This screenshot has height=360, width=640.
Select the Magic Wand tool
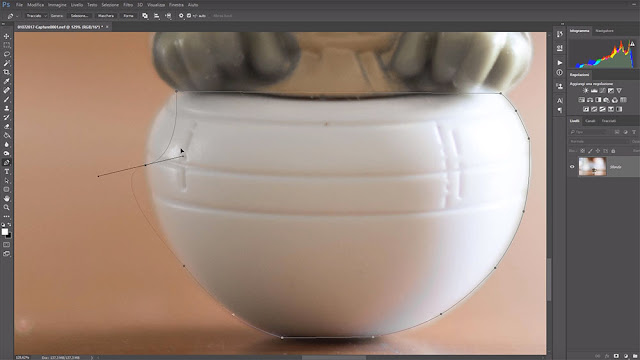6,63
